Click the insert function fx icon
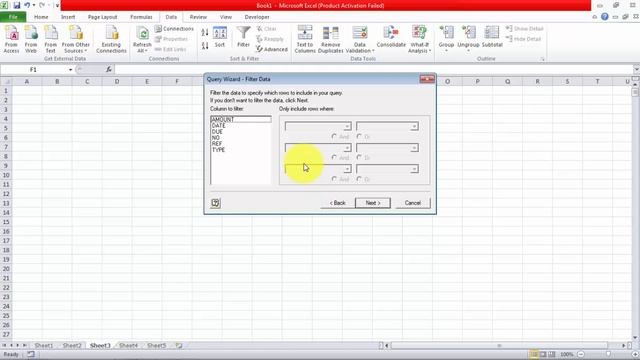 (x=109, y=69)
